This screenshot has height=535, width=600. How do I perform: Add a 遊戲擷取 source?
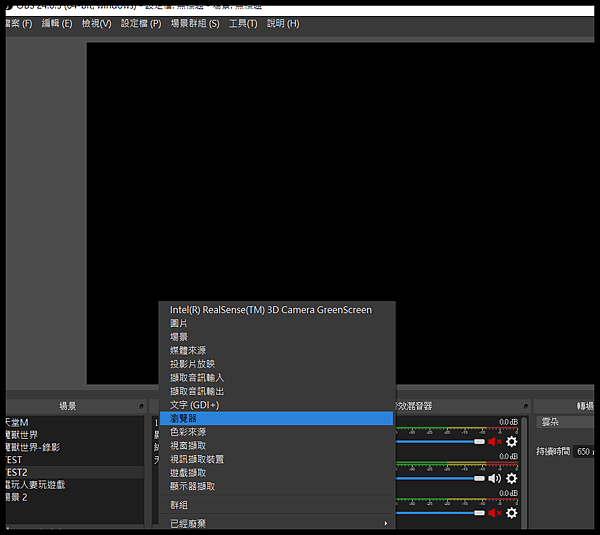tap(277, 473)
